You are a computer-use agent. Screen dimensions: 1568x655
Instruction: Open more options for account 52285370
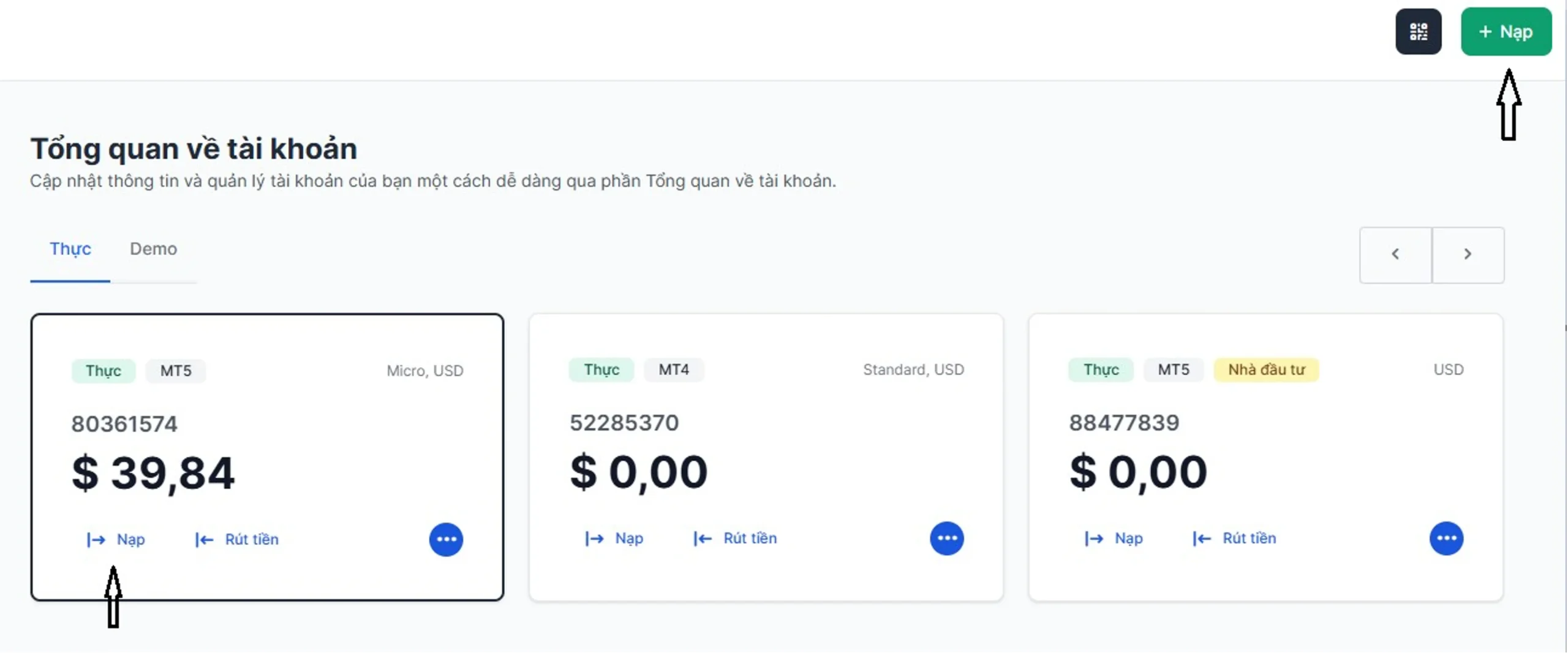click(946, 538)
